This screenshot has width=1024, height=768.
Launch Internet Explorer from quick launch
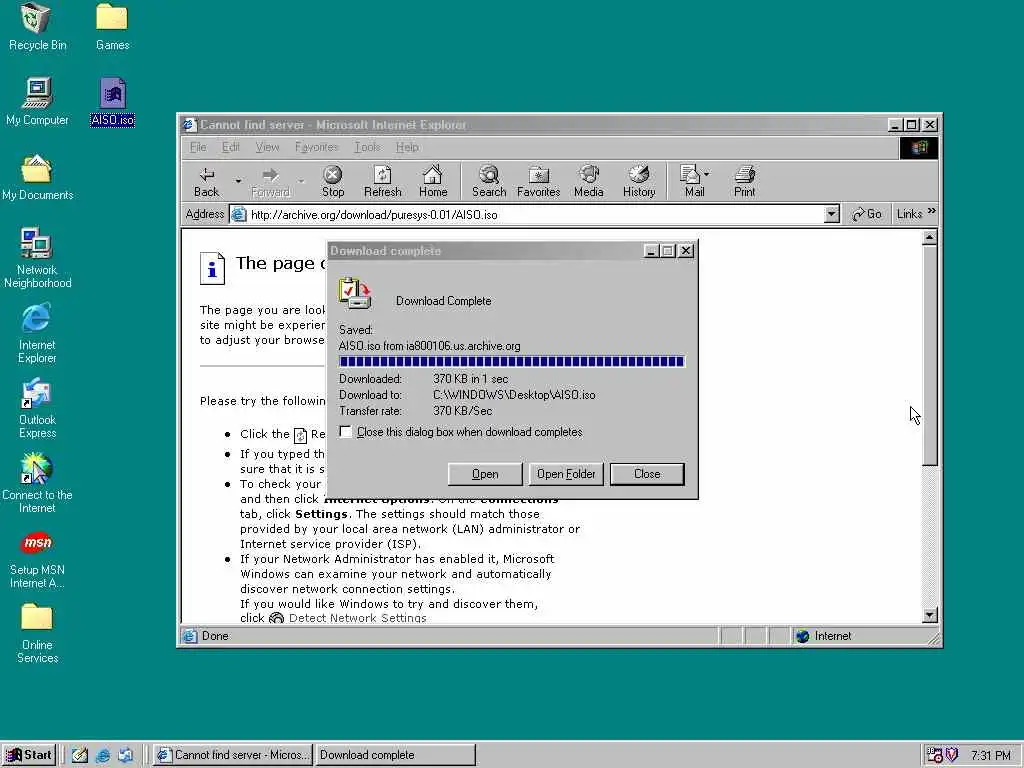coord(103,755)
